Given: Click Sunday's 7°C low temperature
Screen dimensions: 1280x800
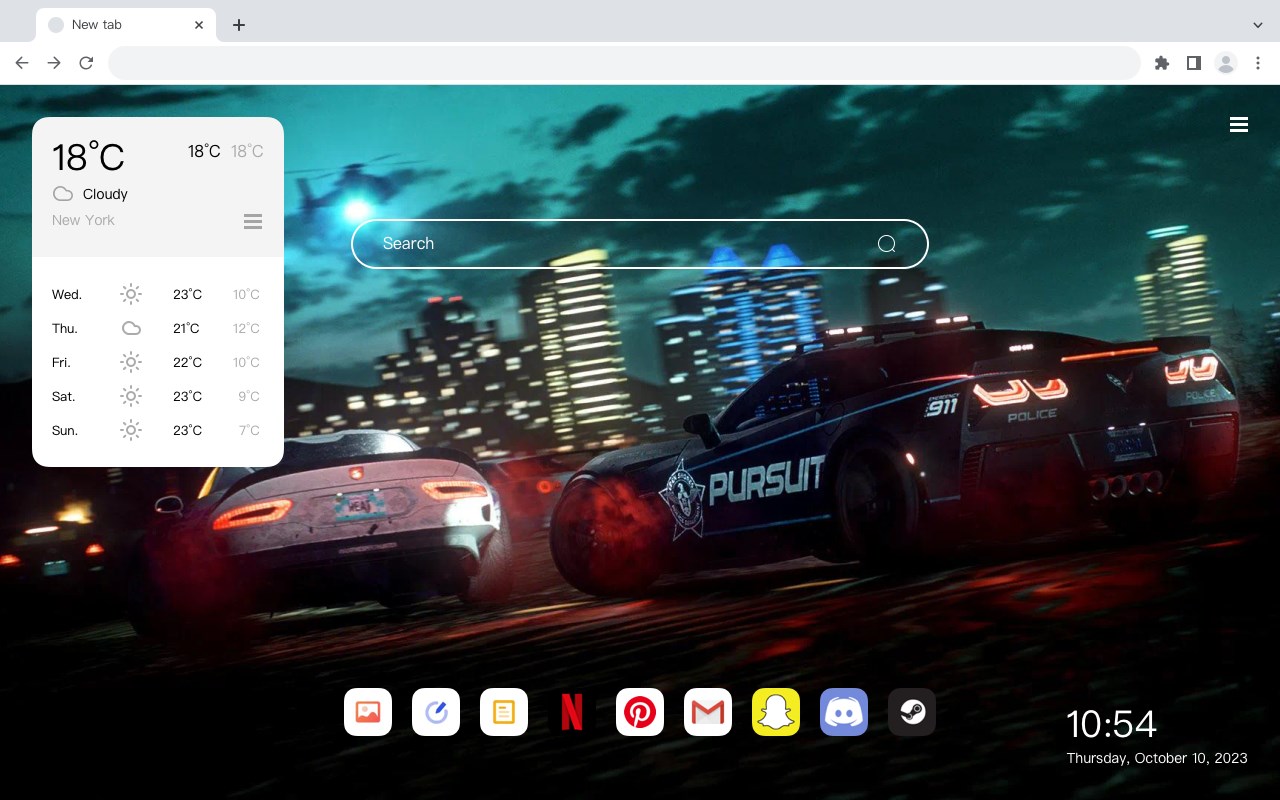Looking at the screenshot, I should pos(249,431).
